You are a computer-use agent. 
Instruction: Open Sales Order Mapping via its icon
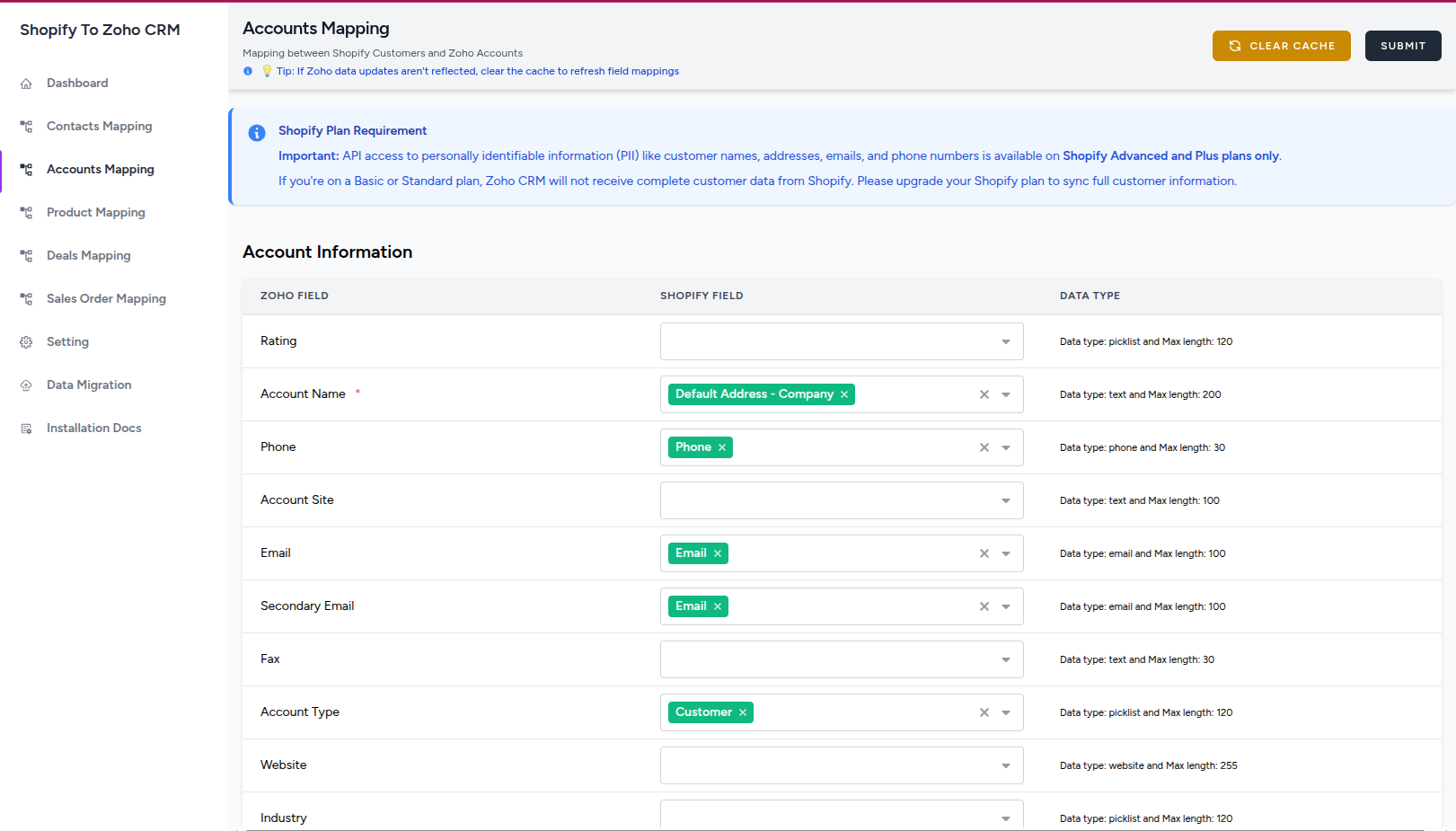[27, 298]
